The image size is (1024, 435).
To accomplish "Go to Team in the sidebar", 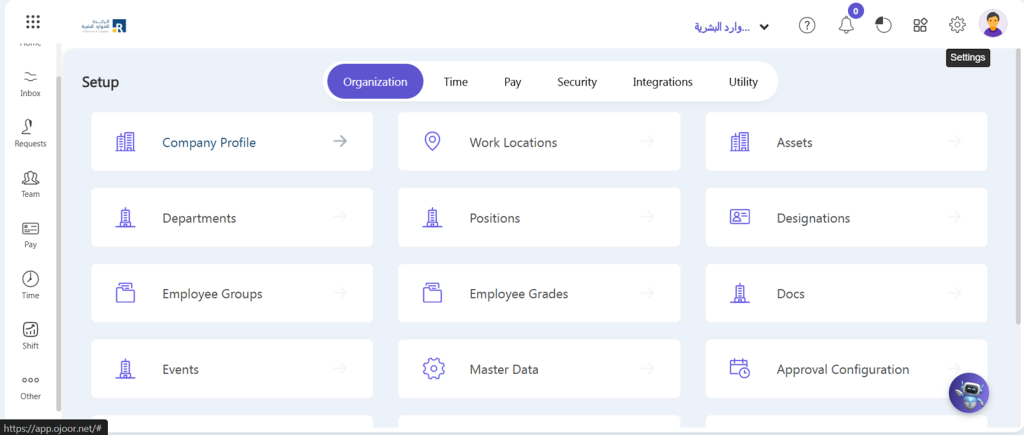I will [31, 183].
